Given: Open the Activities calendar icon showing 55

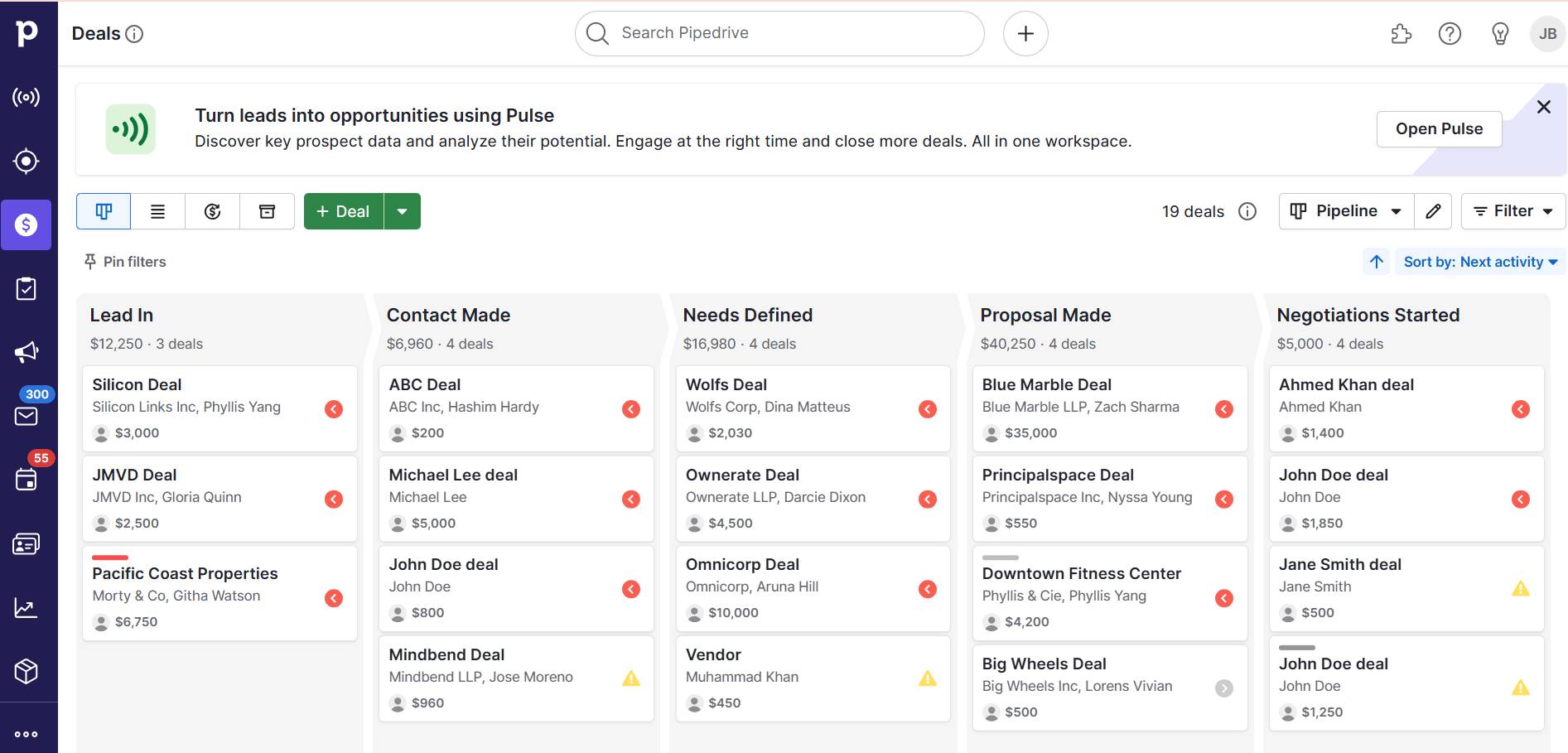Looking at the screenshot, I should point(26,479).
